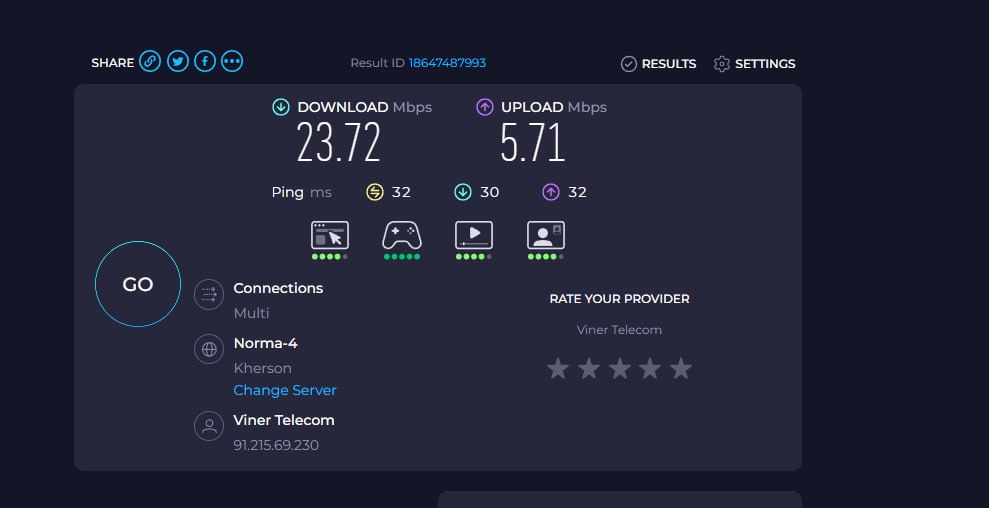Copy the share link icon
This screenshot has width=989, height=508.
(150, 61)
